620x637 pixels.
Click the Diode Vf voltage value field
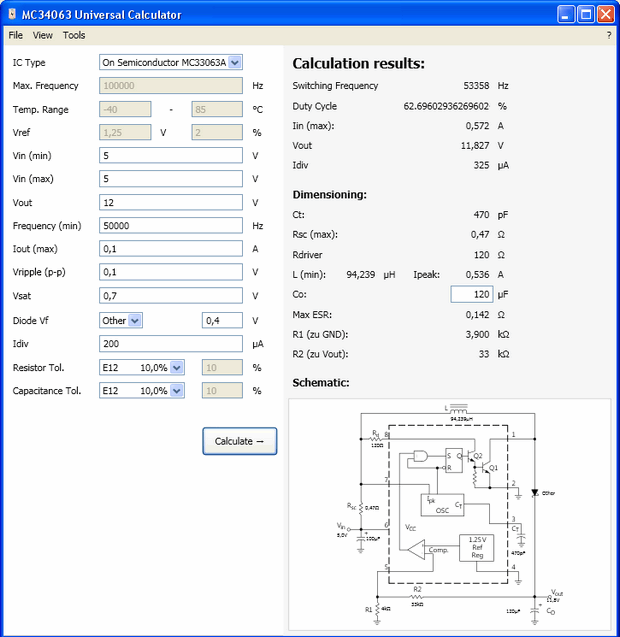222,321
